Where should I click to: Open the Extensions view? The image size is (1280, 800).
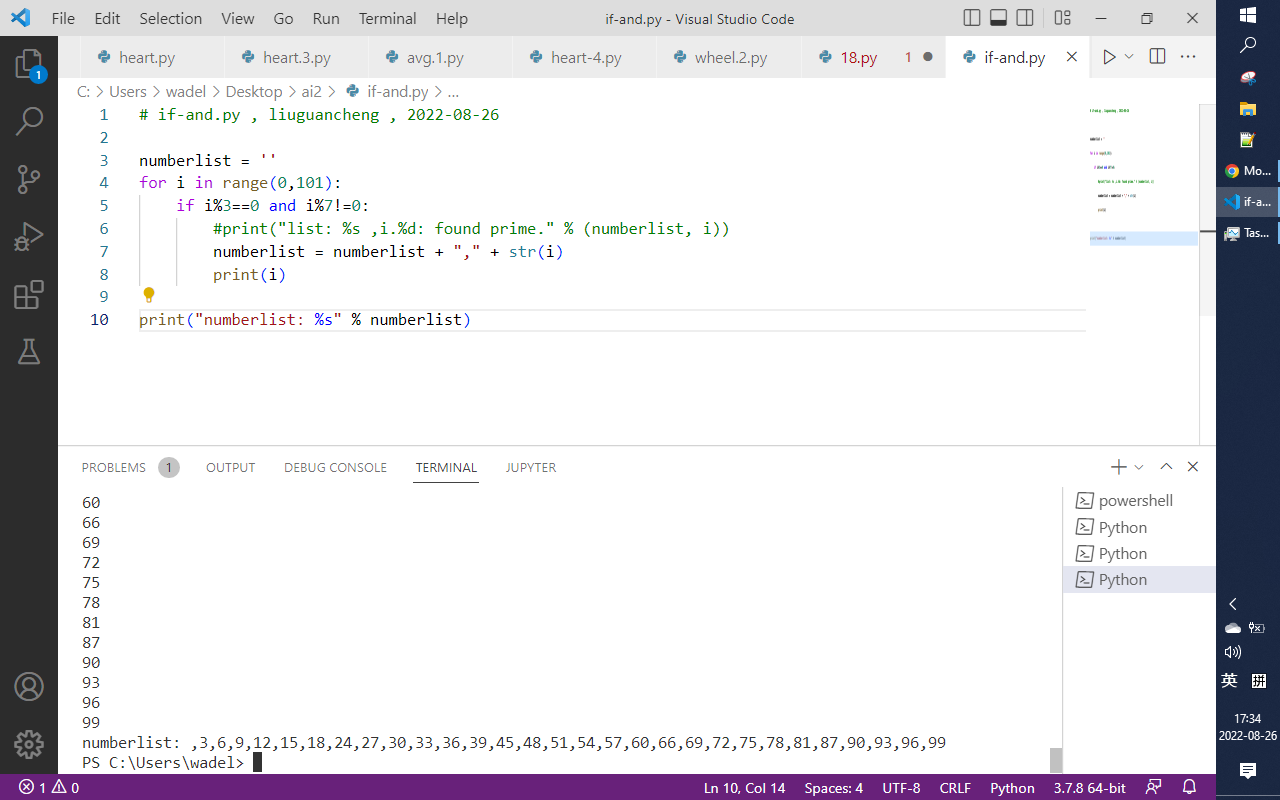coord(29,295)
